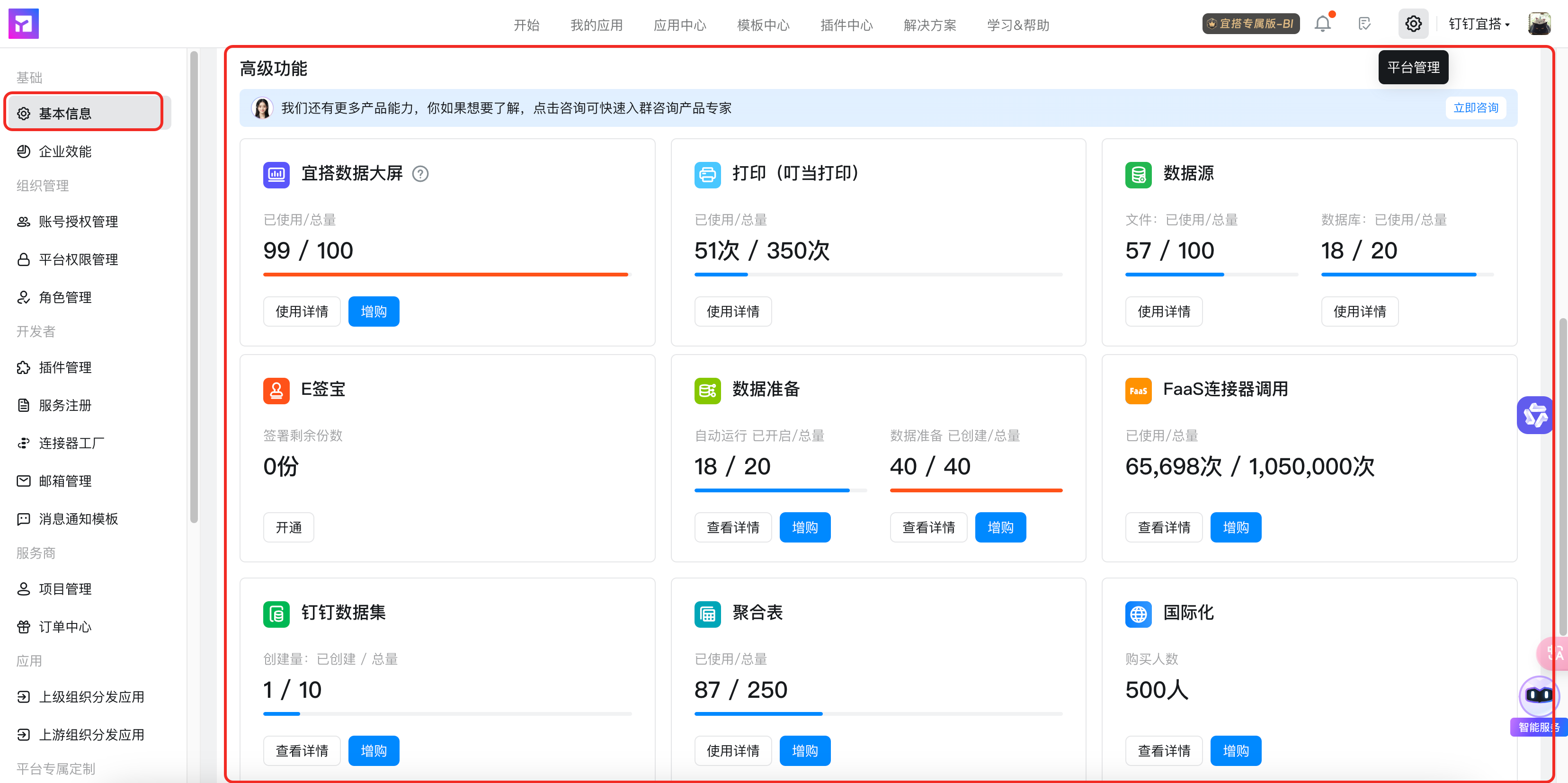The width and height of the screenshot is (1568, 783).
Task: Click the 国际化 globe icon
Action: [x=1138, y=614]
